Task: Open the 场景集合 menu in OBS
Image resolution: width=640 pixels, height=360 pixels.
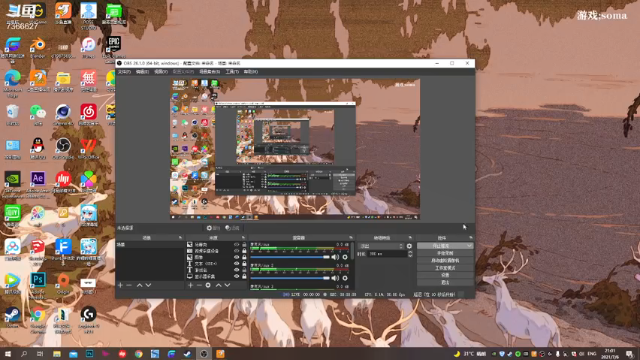Action: (x=210, y=72)
